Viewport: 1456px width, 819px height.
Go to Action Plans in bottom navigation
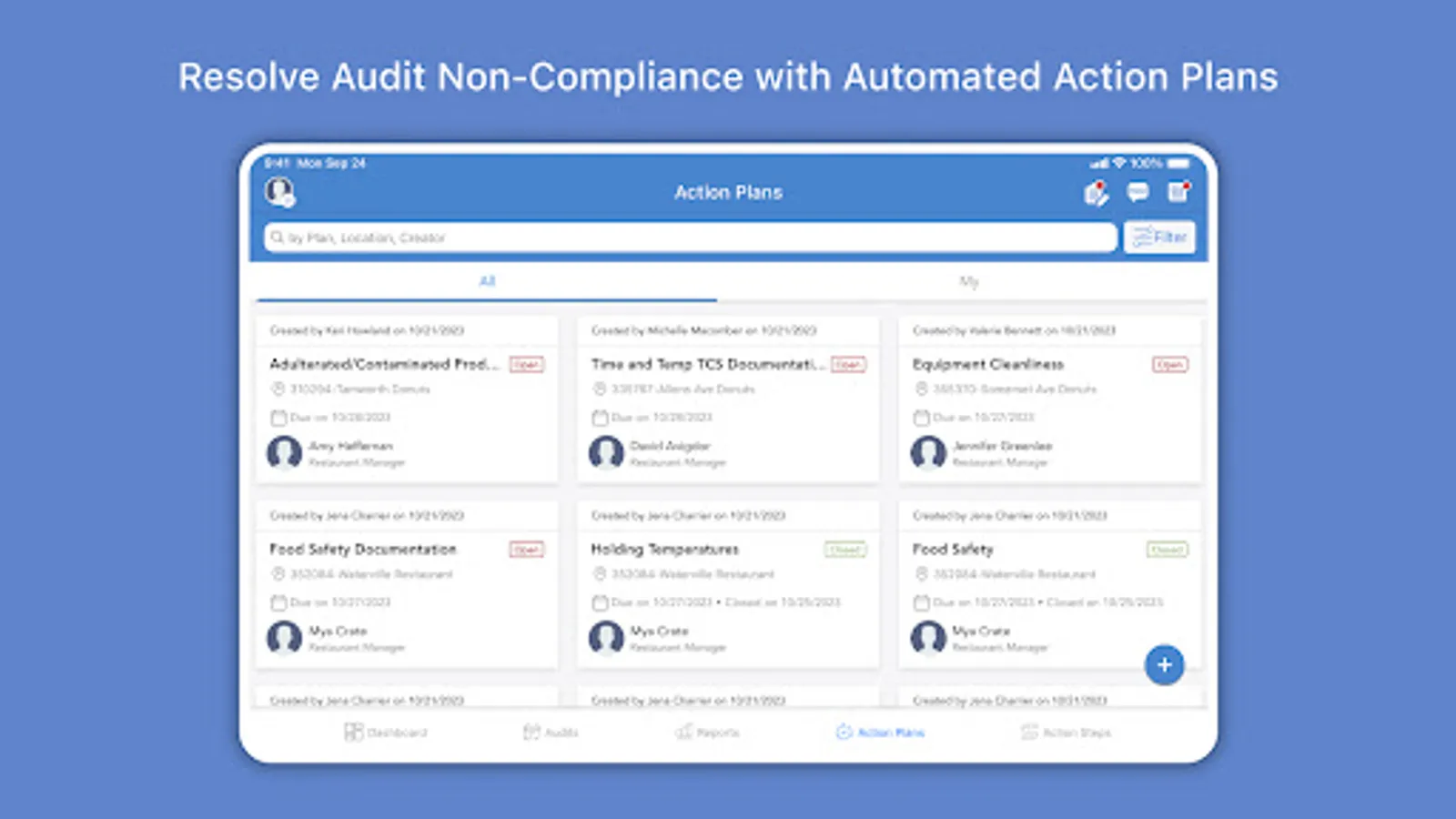tap(880, 732)
